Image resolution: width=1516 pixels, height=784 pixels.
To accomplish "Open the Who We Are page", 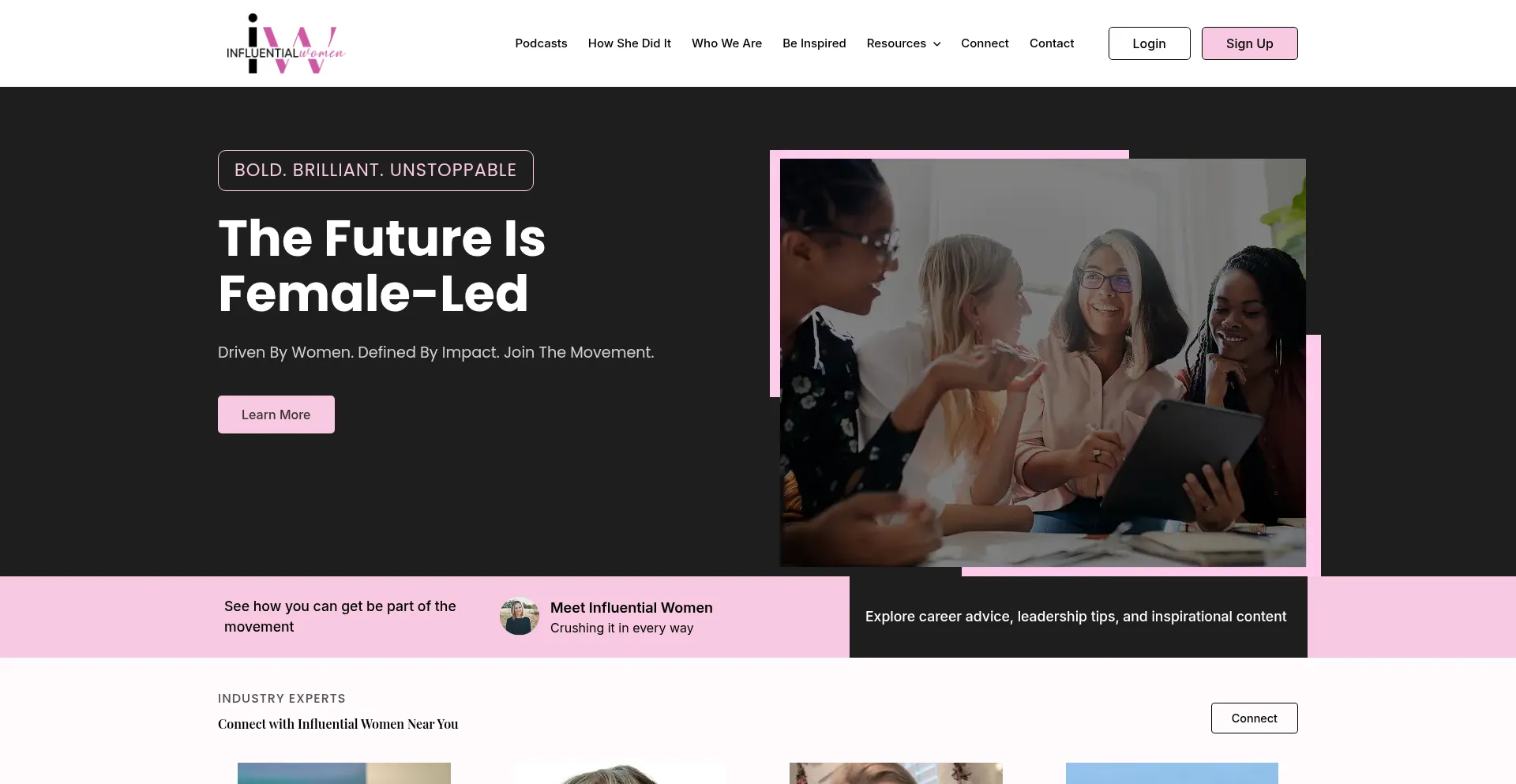I will [x=726, y=43].
